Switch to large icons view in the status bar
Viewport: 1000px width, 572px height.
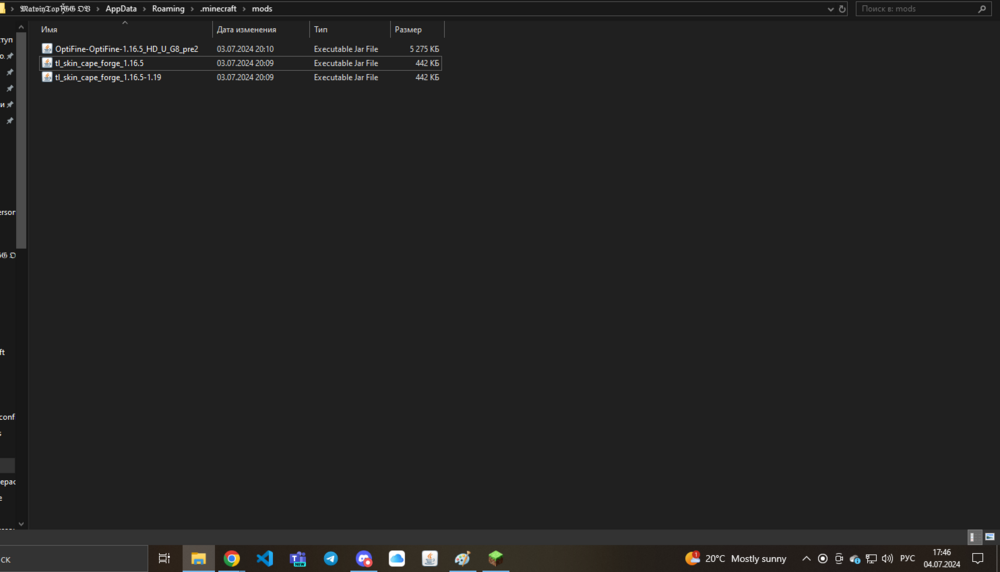pyautogui.click(x=989, y=537)
